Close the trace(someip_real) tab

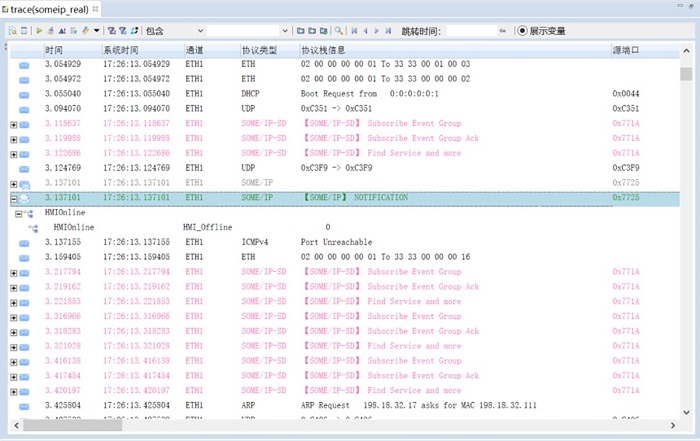click(x=96, y=8)
